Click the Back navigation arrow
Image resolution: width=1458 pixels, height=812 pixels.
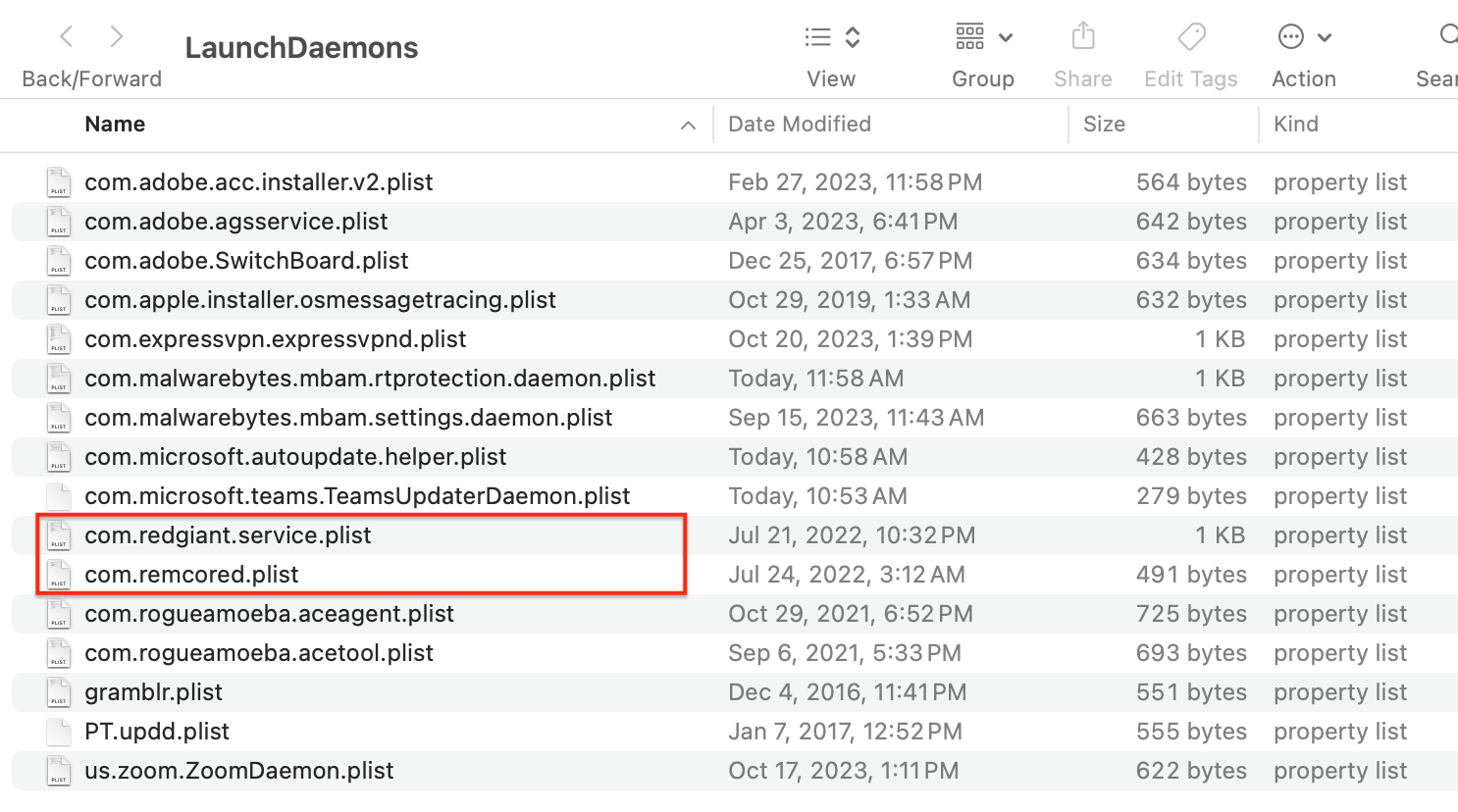[67, 37]
